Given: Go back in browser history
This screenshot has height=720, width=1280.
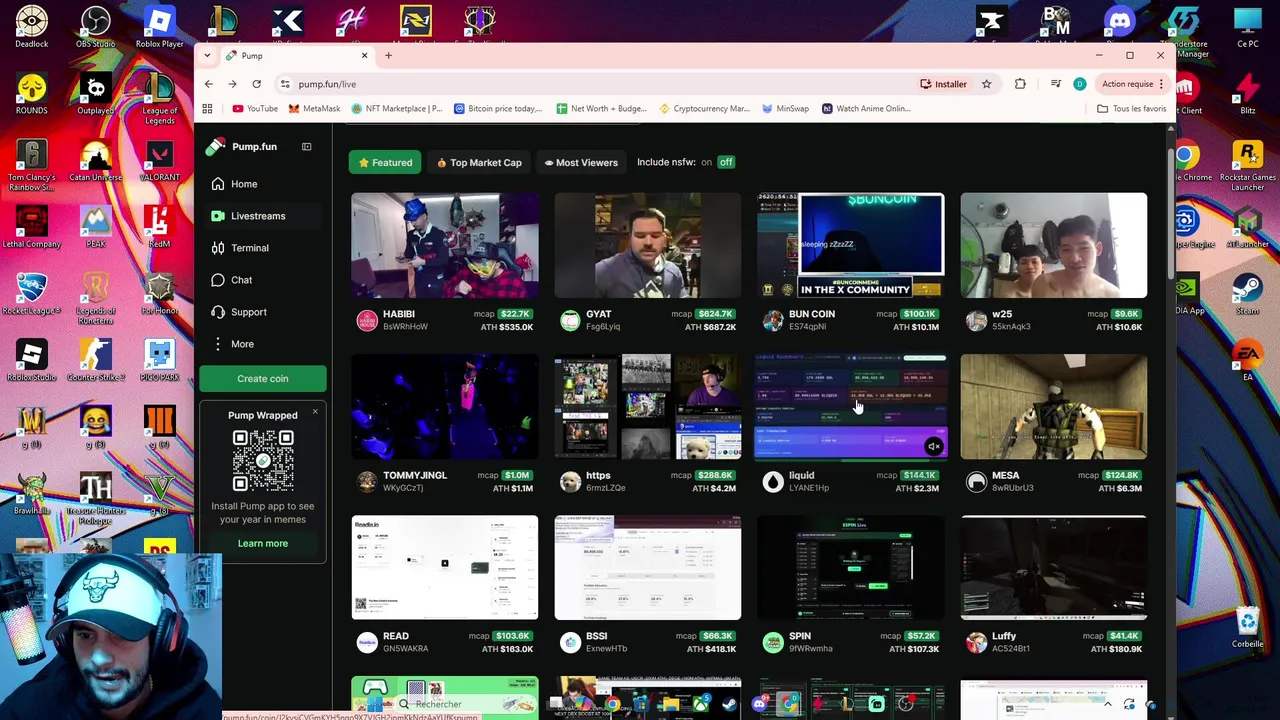Looking at the screenshot, I should click(209, 84).
